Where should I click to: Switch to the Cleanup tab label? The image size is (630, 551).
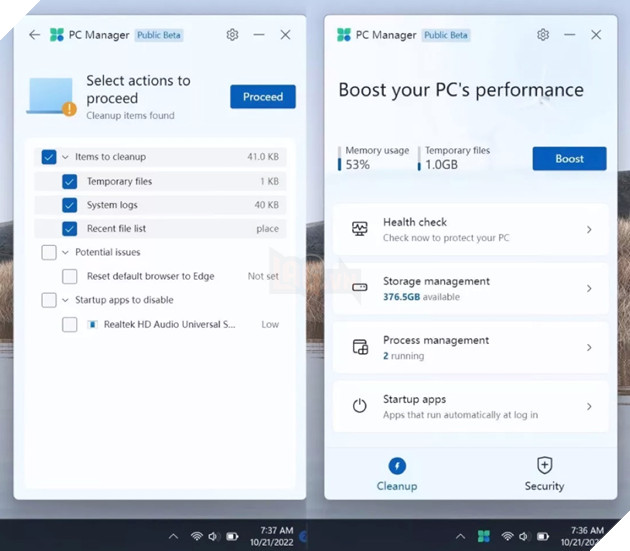[397, 486]
